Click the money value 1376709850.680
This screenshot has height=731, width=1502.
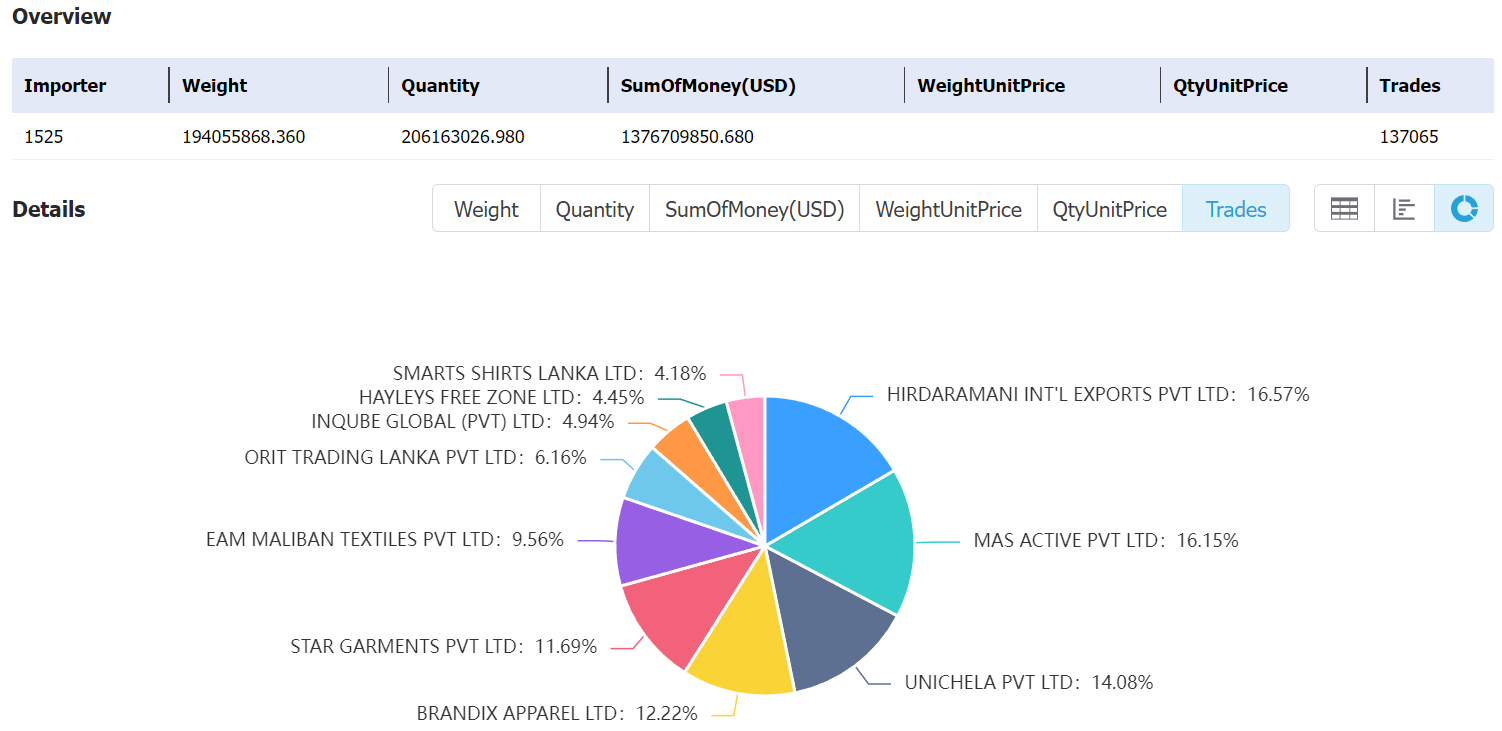tap(687, 136)
